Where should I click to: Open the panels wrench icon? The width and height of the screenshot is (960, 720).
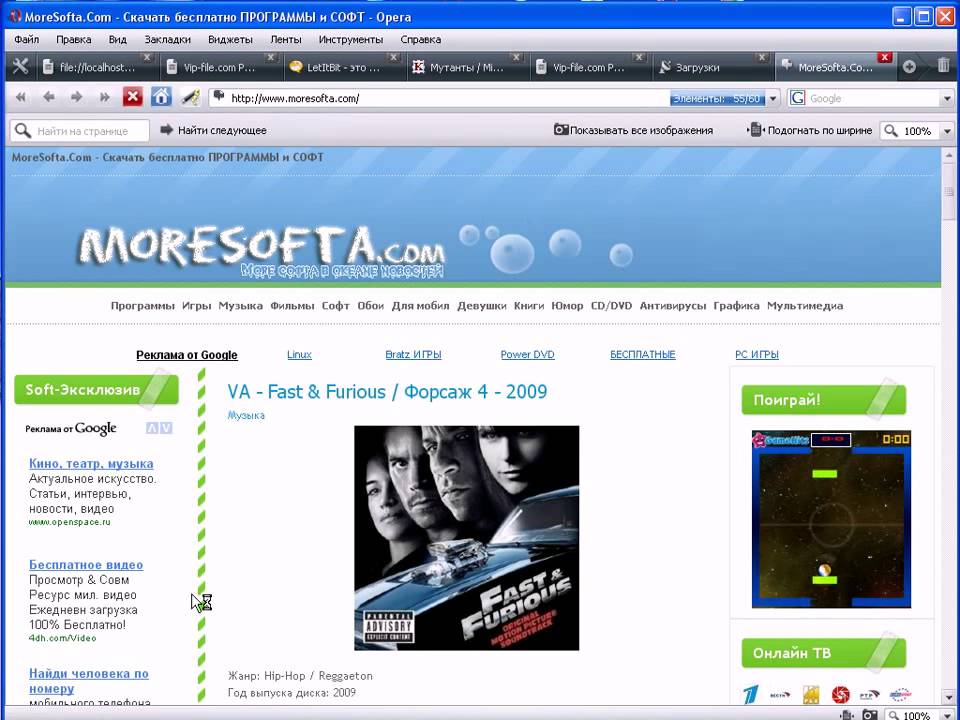coord(20,66)
